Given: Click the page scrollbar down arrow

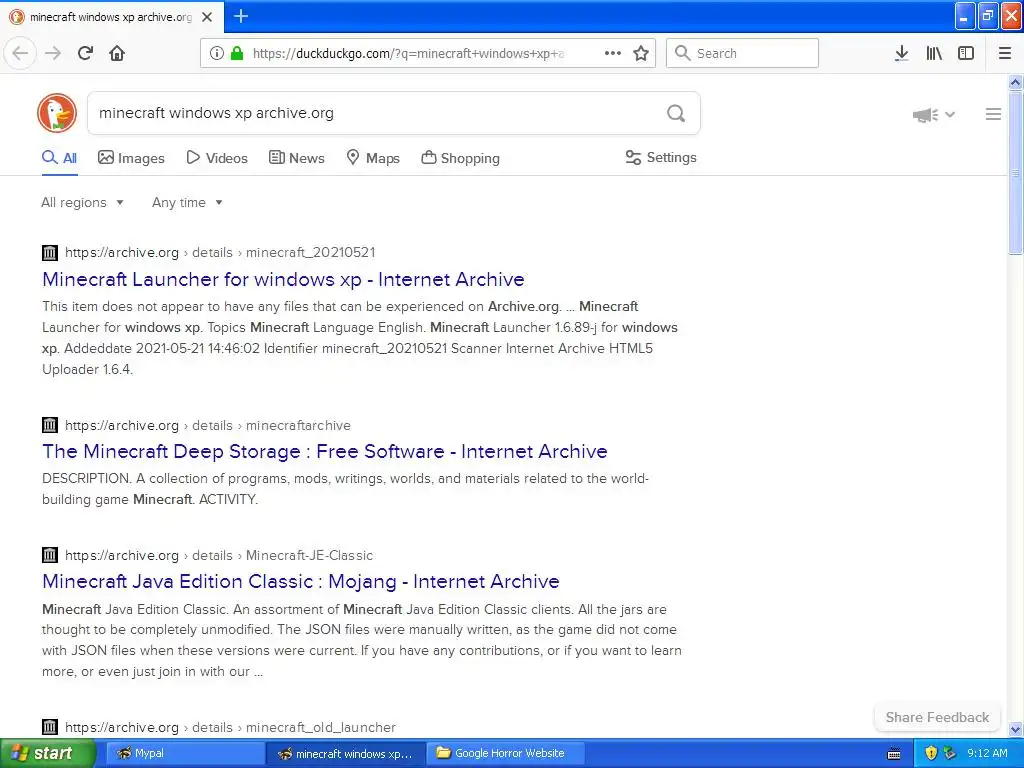Looking at the screenshot, I should coord(1015,729).
